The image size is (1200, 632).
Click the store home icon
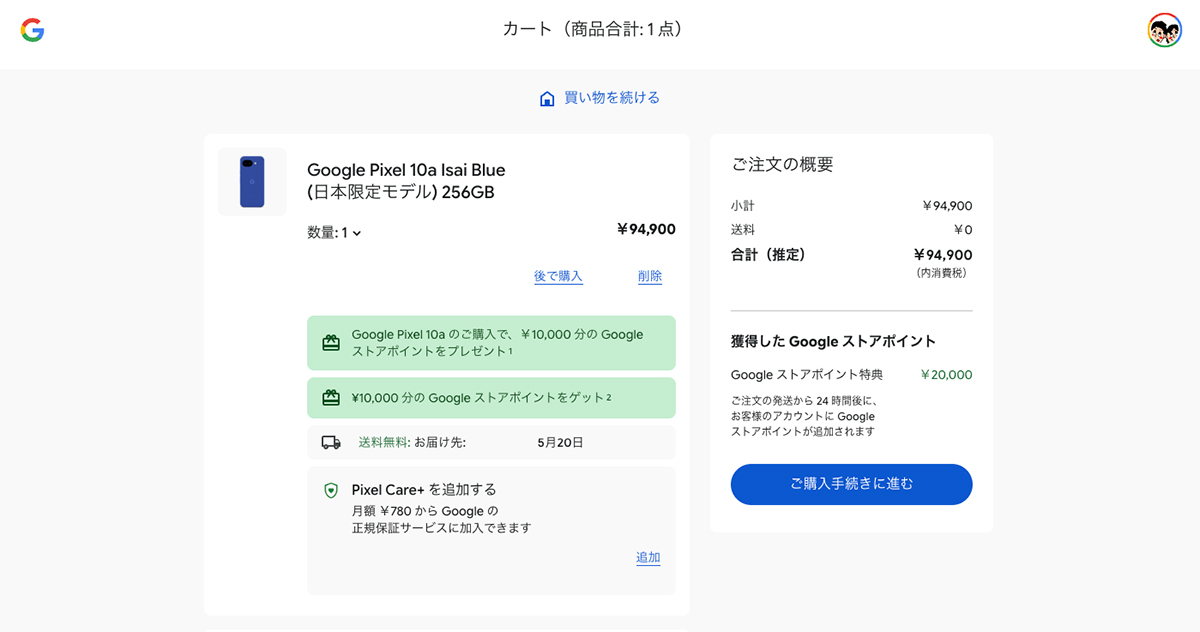pyautogui.click(x=547, y=98)
